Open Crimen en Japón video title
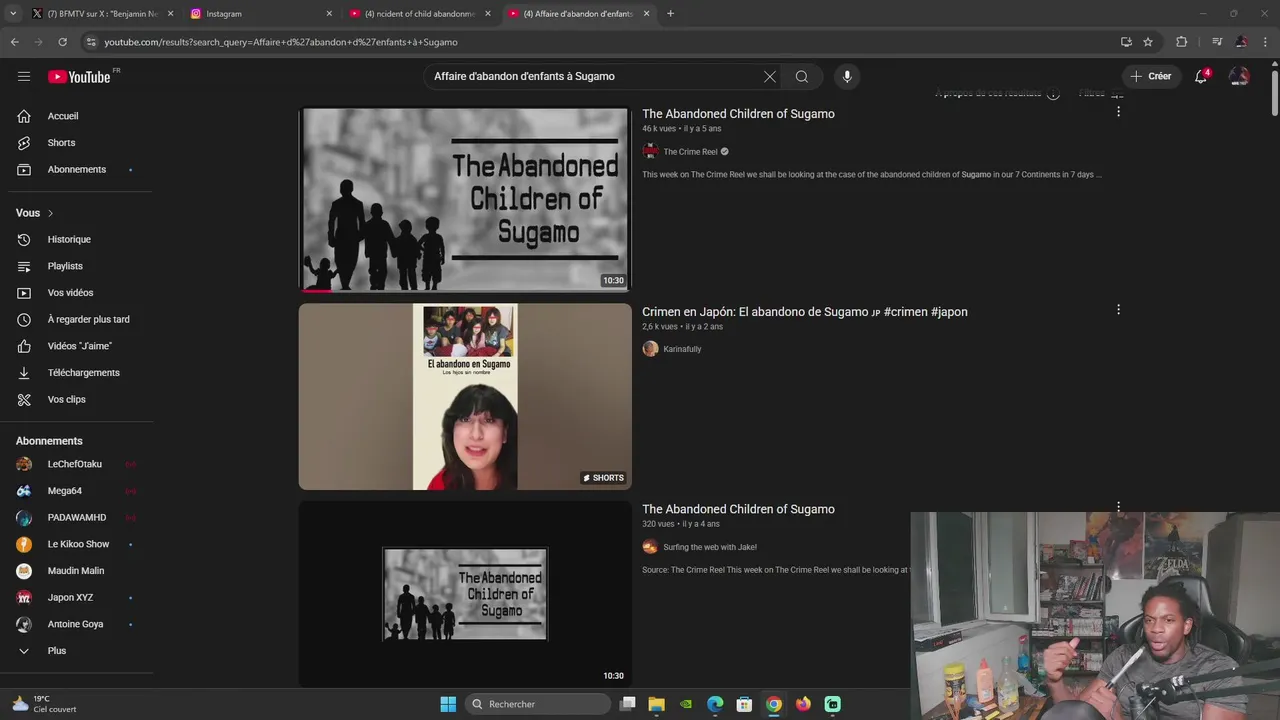The image size is (1280, 720). [x=805, y=312]
